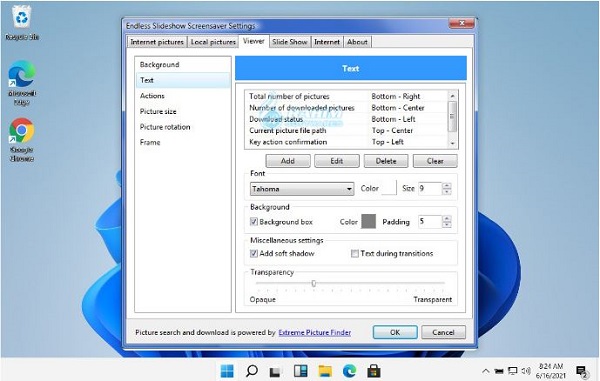Select Actions in the left list
600x381 pixels.
pyautogui.click(x=183, y=96)
